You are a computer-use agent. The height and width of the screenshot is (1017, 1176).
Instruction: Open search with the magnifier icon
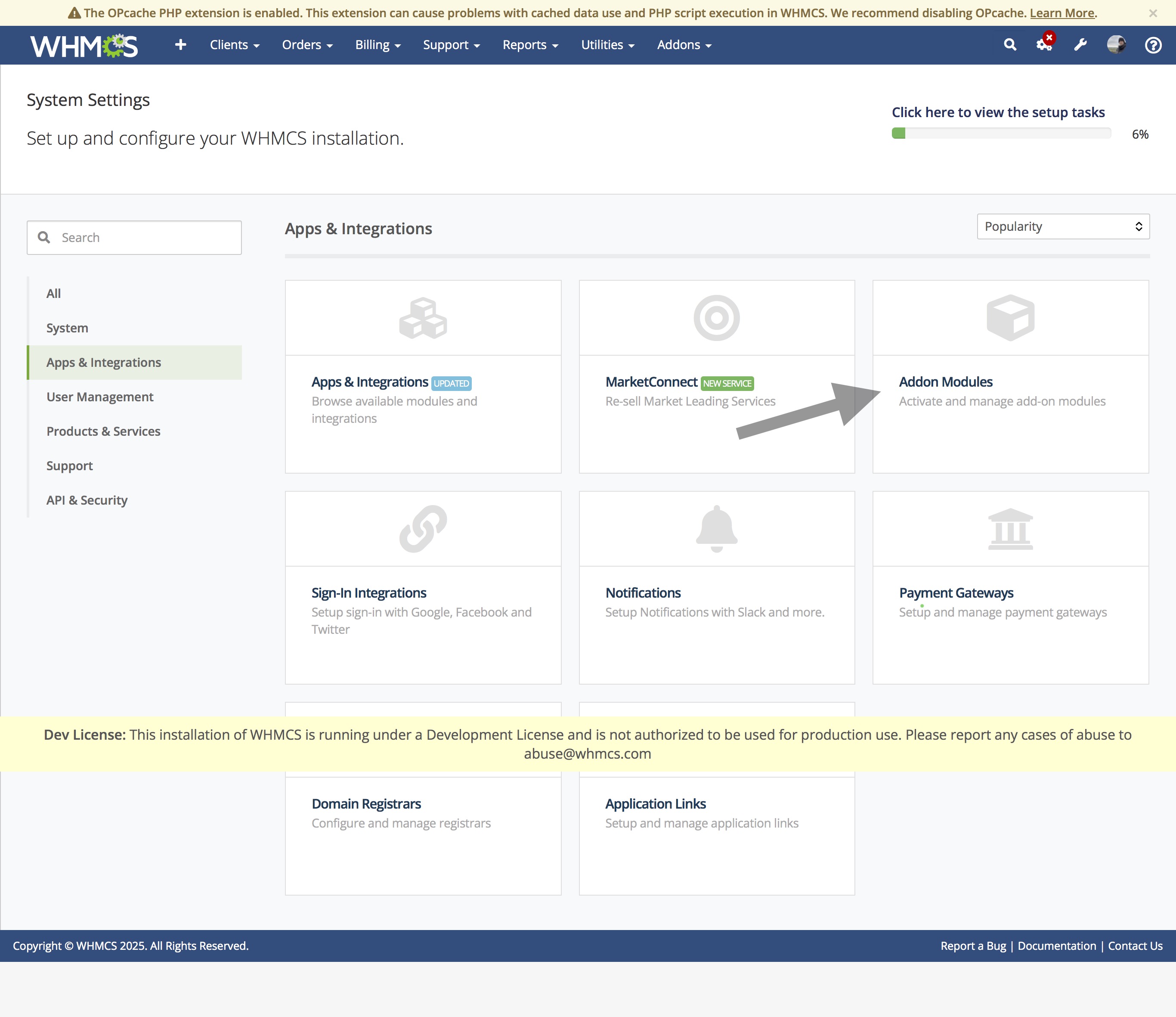click(x=1010, y=44)
